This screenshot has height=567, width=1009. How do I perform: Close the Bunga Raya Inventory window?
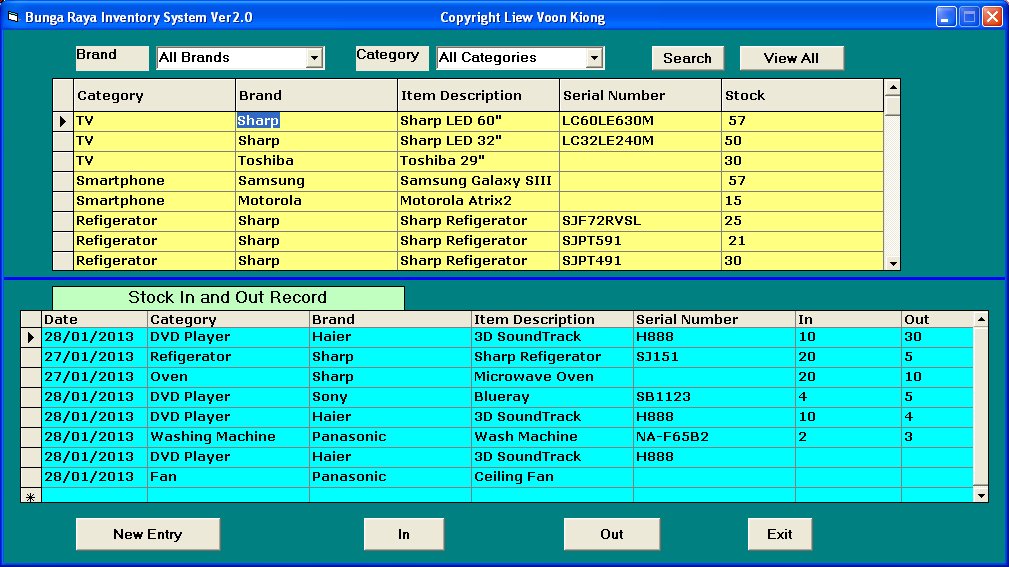[x=992, y=17]
